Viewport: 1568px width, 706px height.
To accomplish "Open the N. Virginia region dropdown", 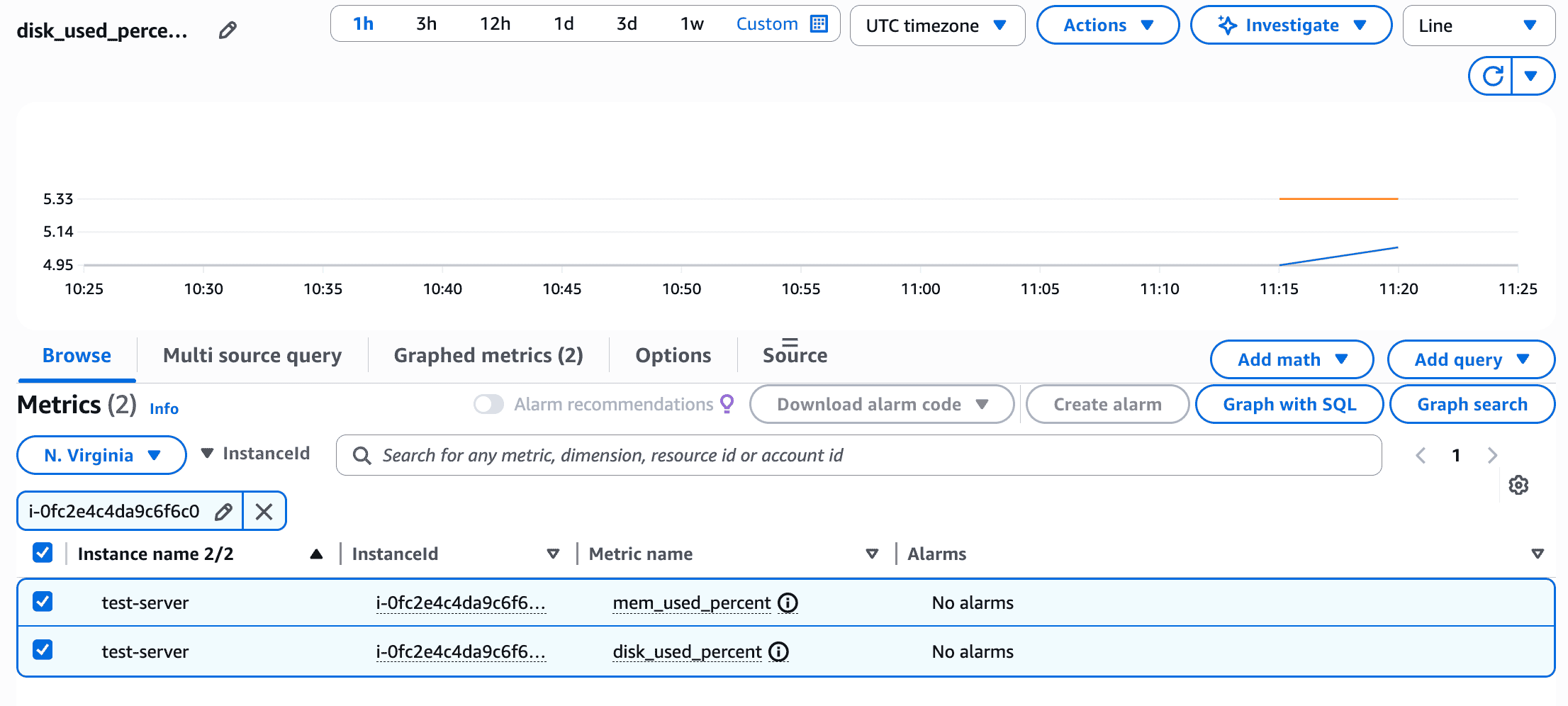I will pyautogui.click(x=101, y=455).
